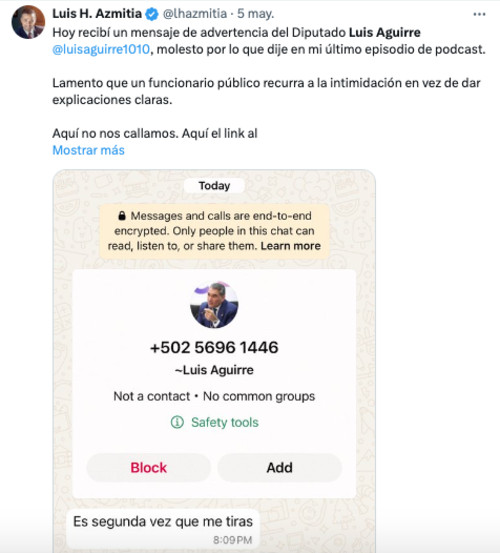Click Learn more in encryption notice
This screenshot has width=500, height=553.
pos(291,246)
